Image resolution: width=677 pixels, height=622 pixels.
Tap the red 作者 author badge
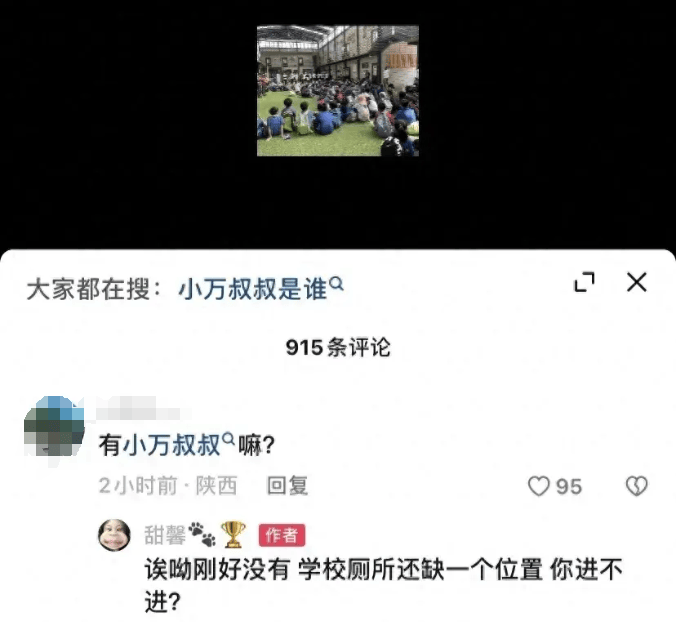282,535
